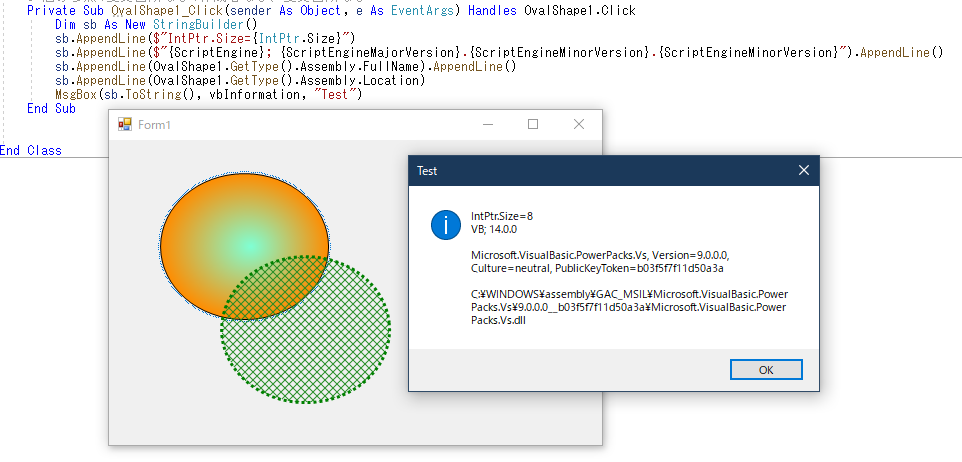Screen dimensions: 962x462
Task: Click the OK button in Test dialog
Action: (765, 370)
